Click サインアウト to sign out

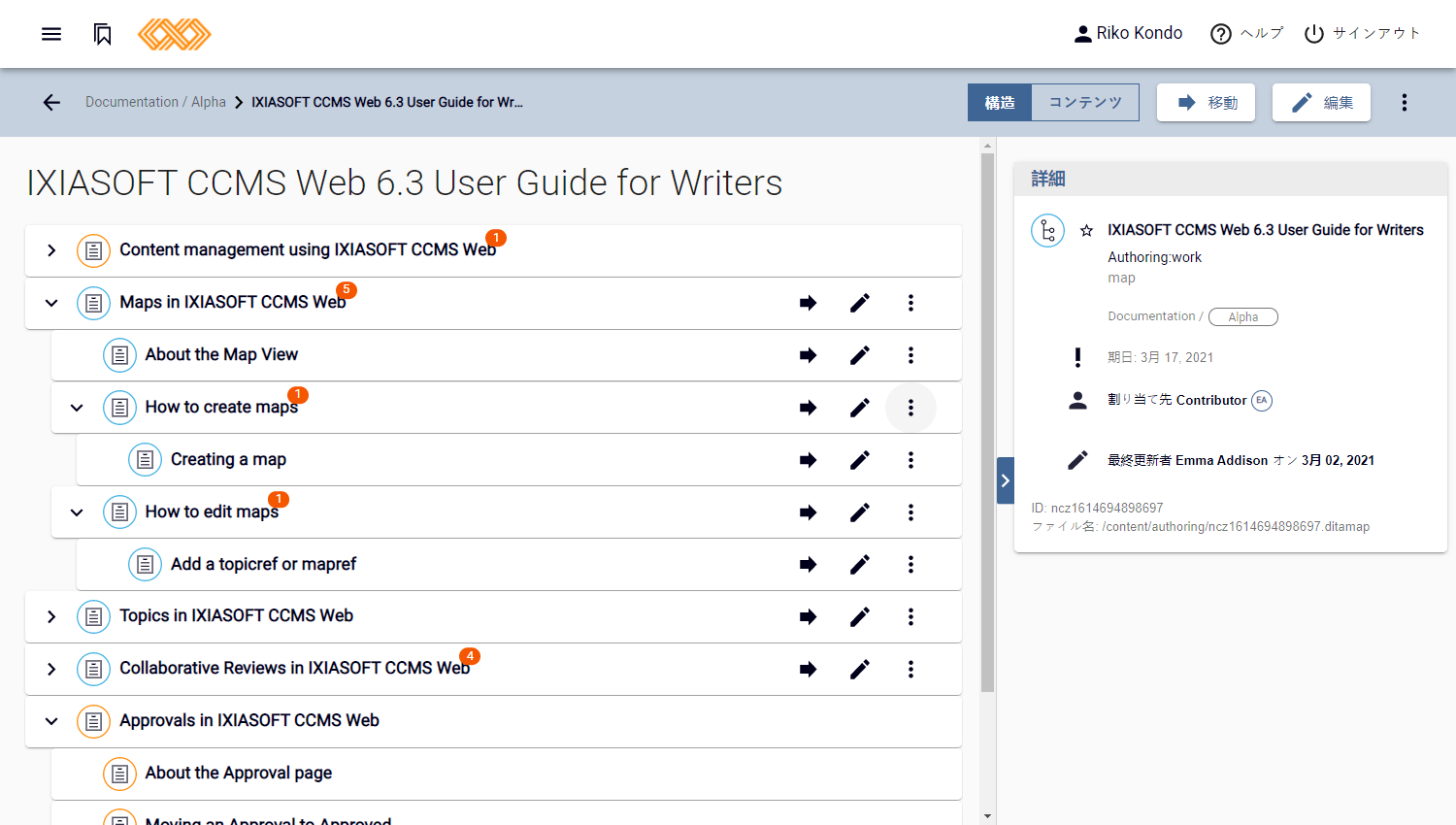pos(1362,33)
